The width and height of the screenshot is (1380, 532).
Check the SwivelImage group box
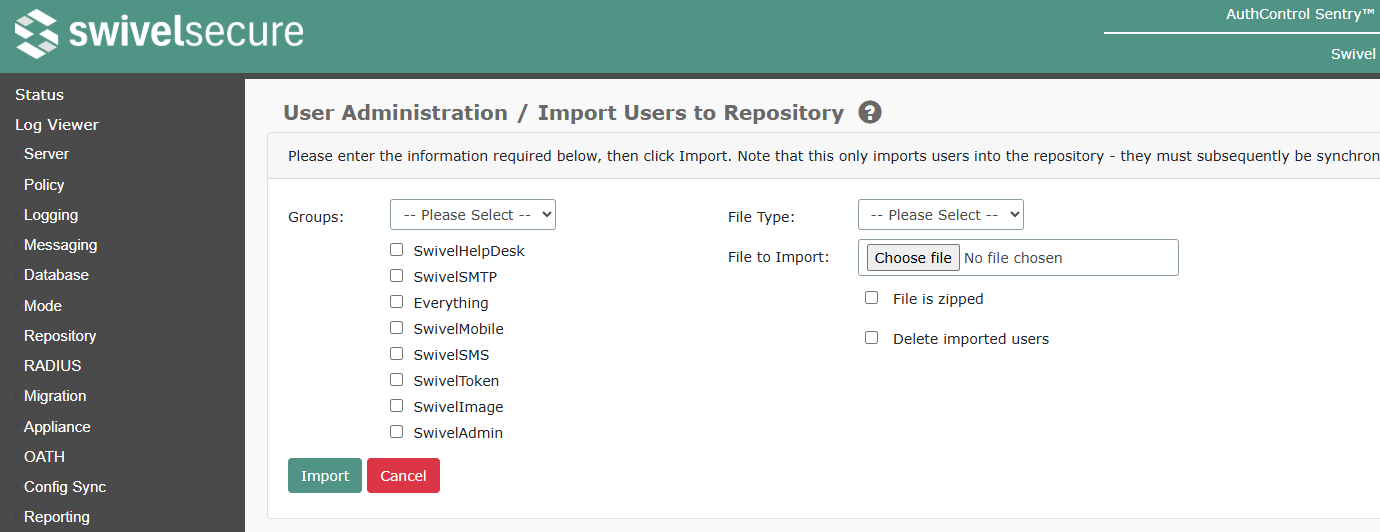397,406
